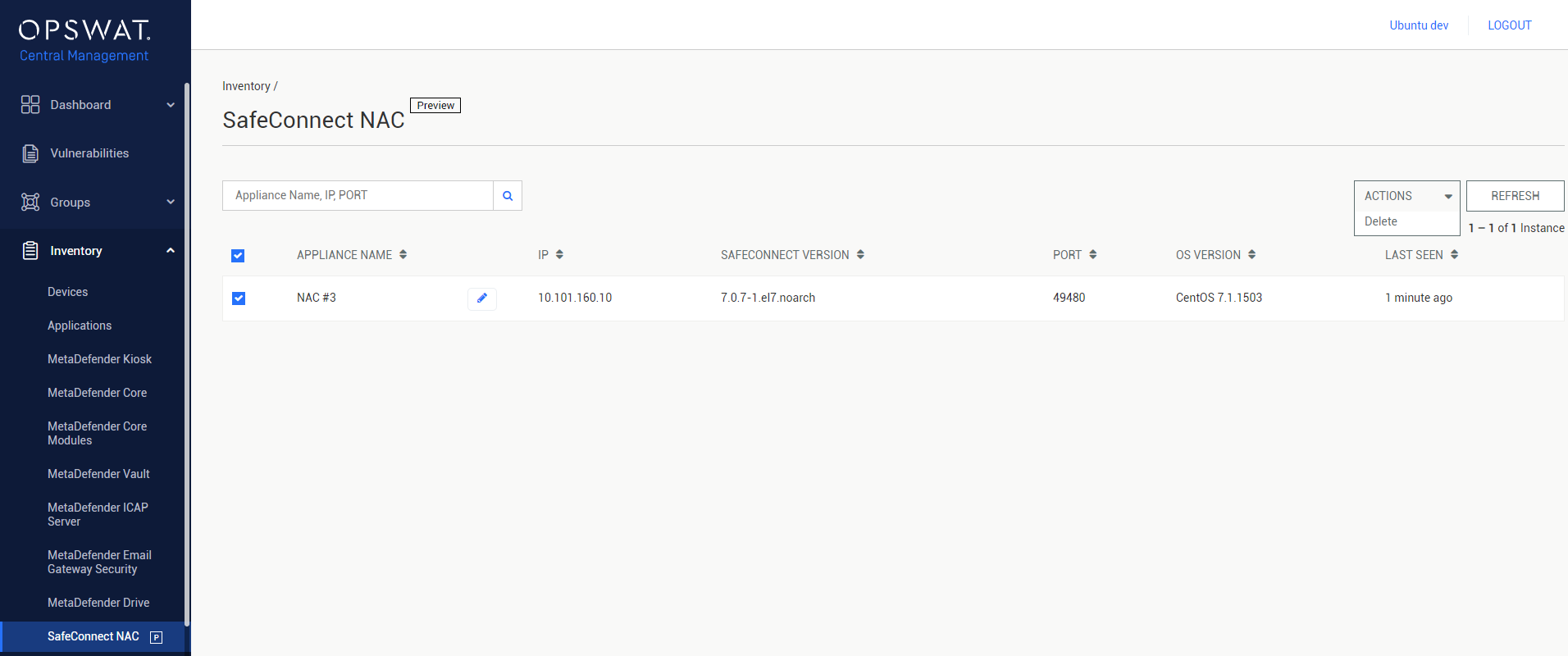Open MetaDefender Email Gateway Security
Screen dimensions: 1568x656
[x=99, y=562]
